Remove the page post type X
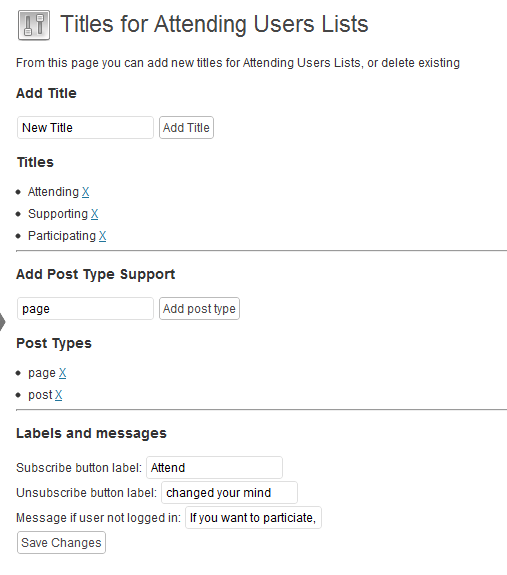 62,373
